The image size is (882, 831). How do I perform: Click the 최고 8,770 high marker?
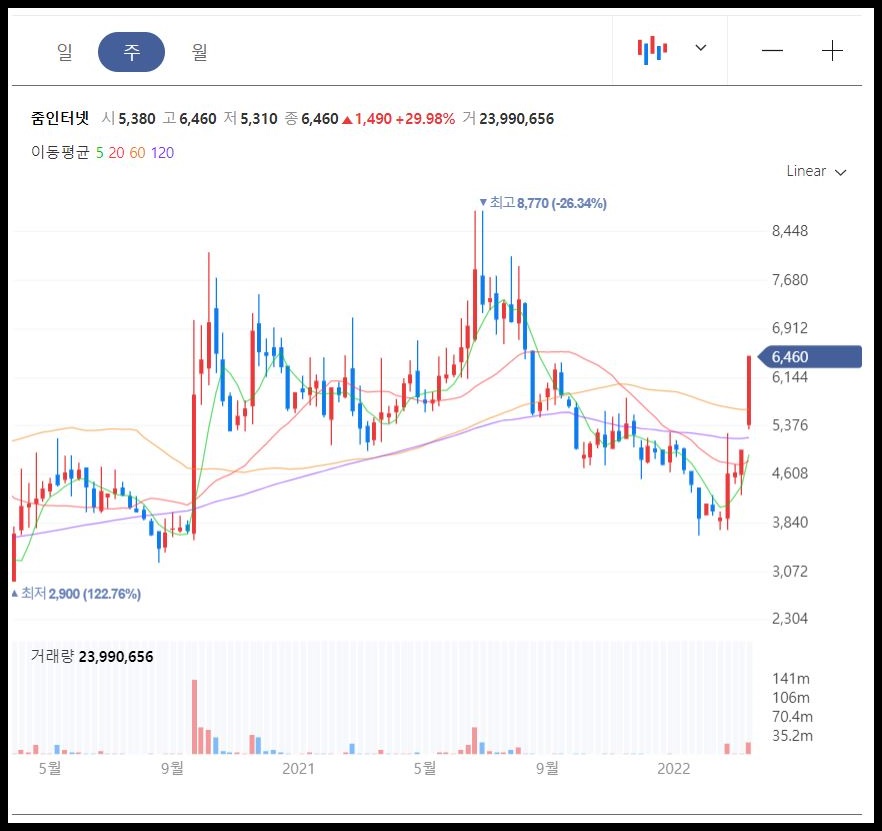pyautogui.click(x=543, y=203)
